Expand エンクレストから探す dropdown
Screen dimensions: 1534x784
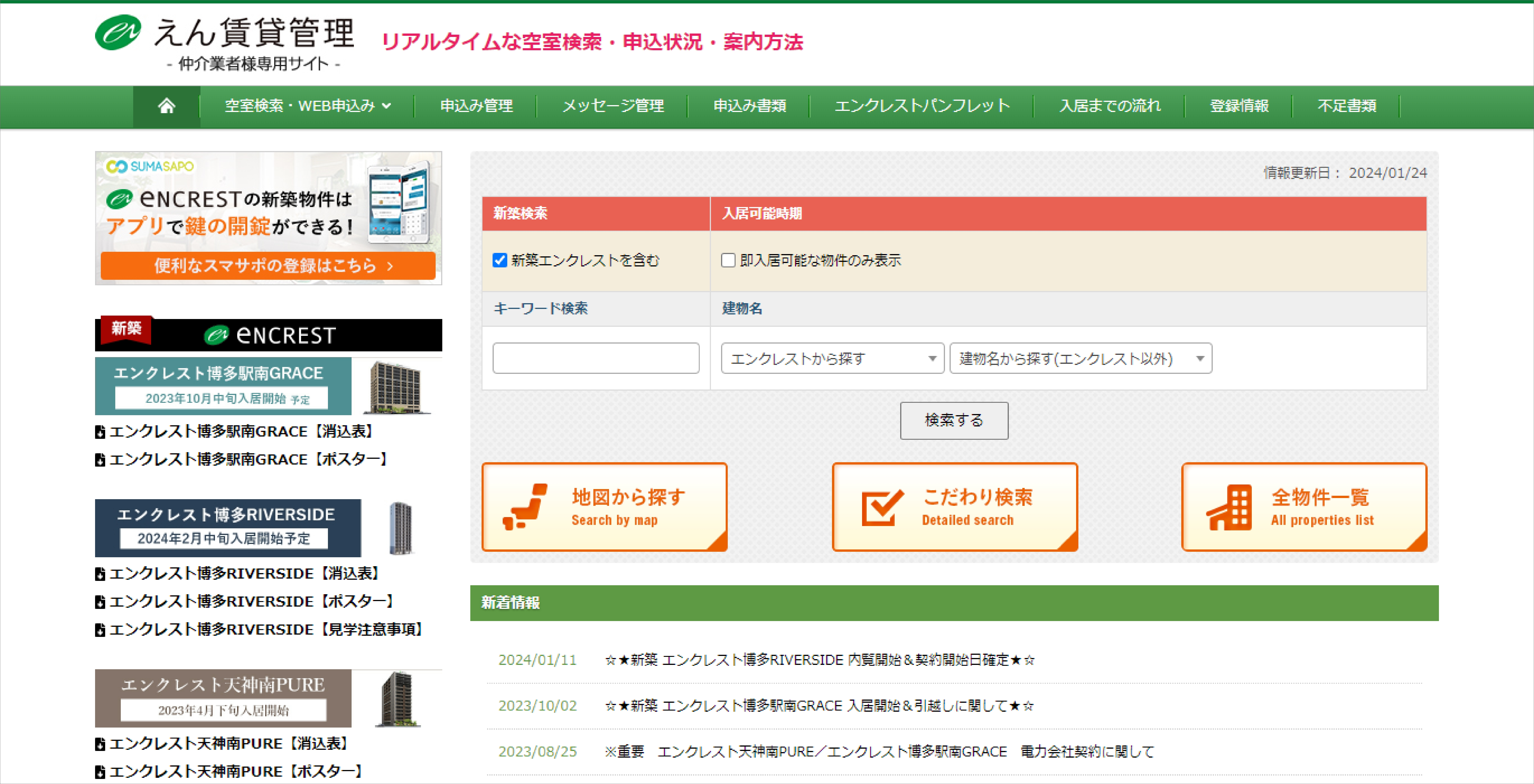click(x=832, y=358)
